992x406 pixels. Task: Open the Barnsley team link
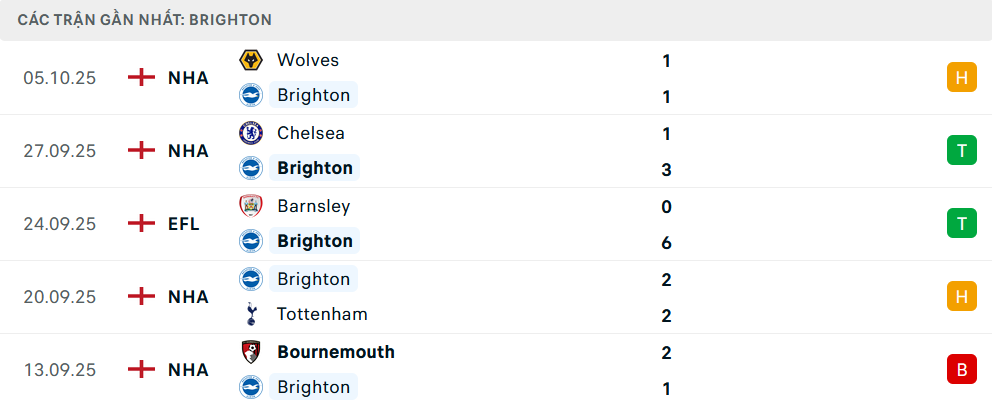(x=314, y=206)
